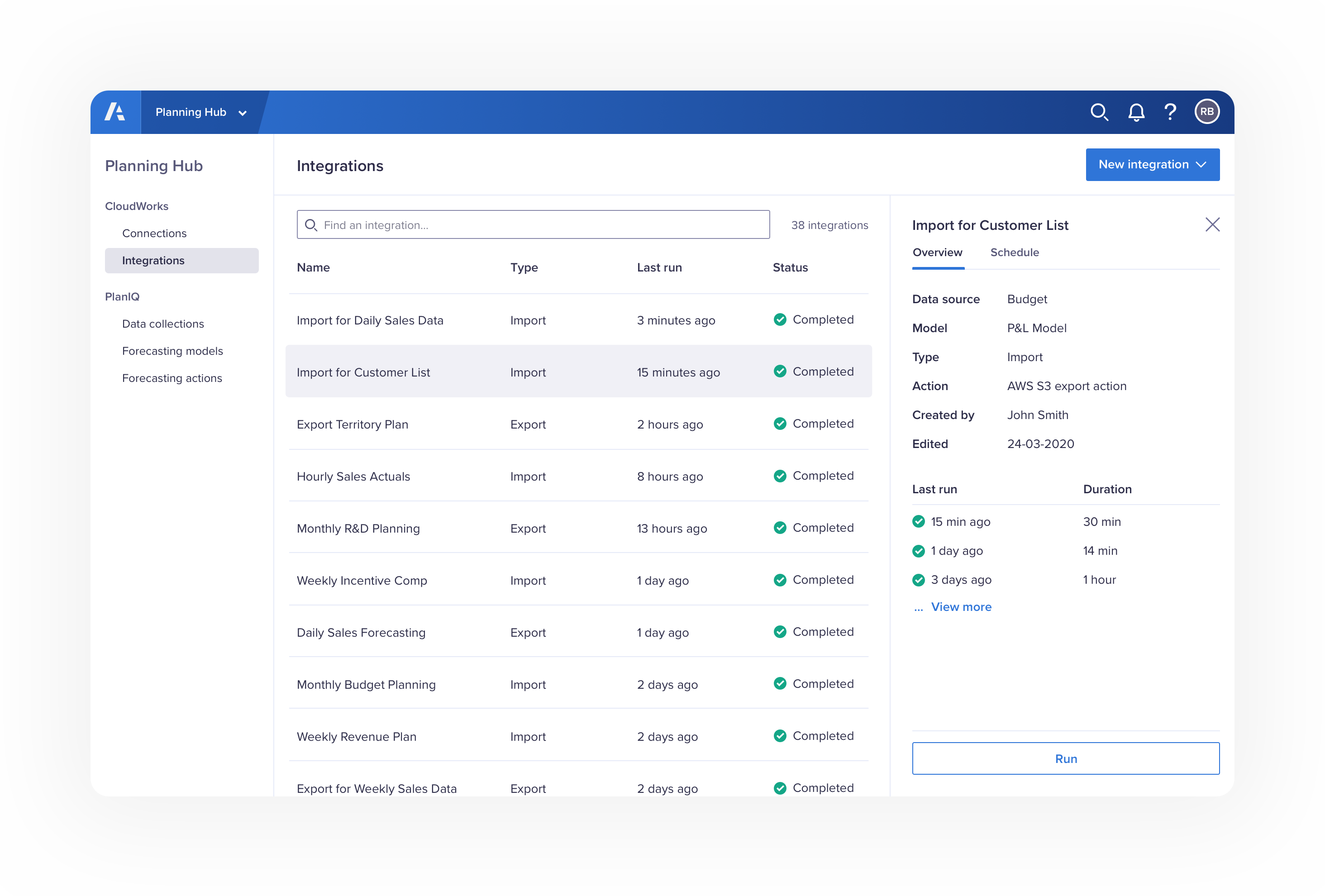Screen dimensions: 1325x896
Task: Click Run button for Import for Customer List
Action: pos(1065,758)
